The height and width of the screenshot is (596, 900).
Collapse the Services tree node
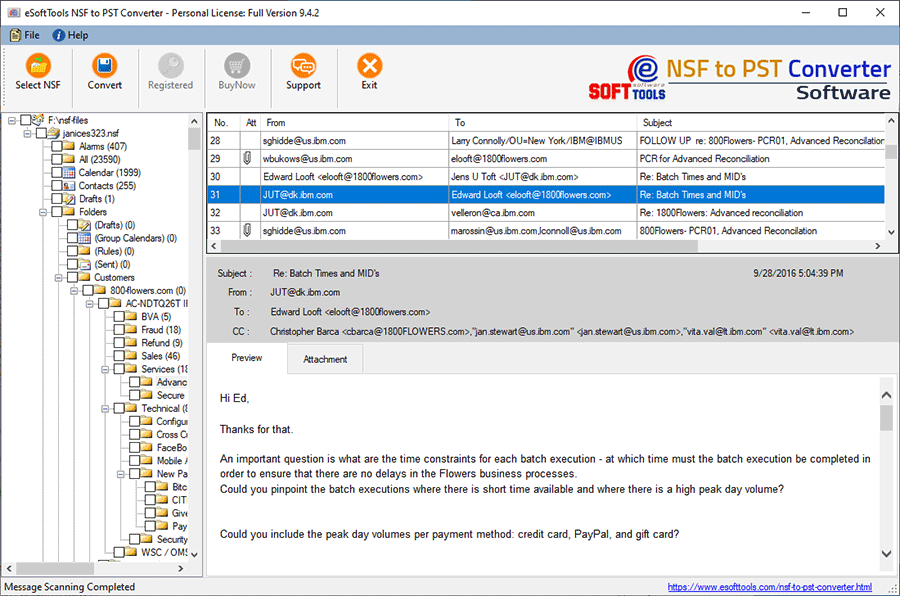click(x=104, y=369)
